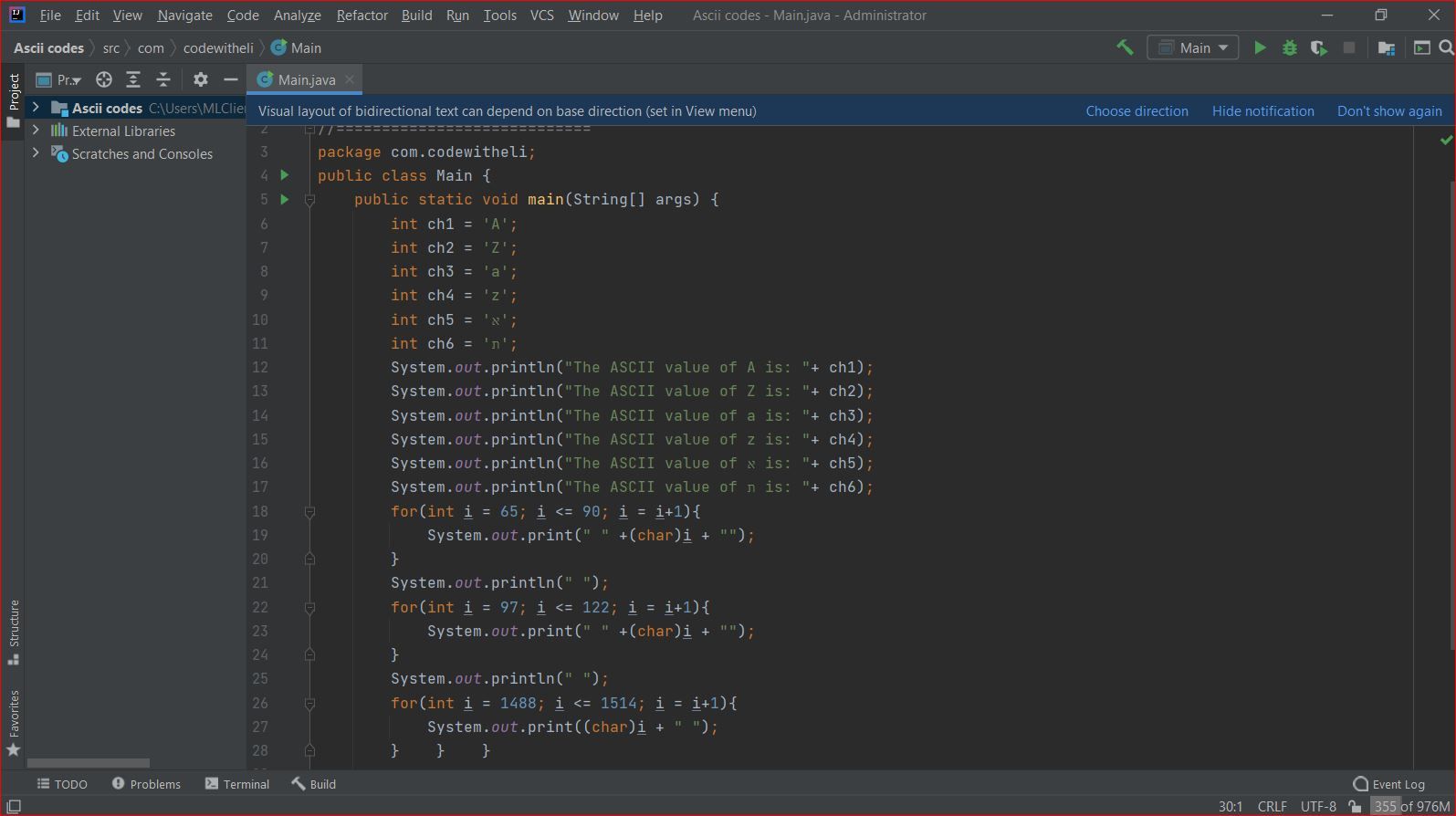Click the read-only lock icon in status bar
Viewport: 1456px width, 816px height.
pyautogui.click(x=1355, y=806)
